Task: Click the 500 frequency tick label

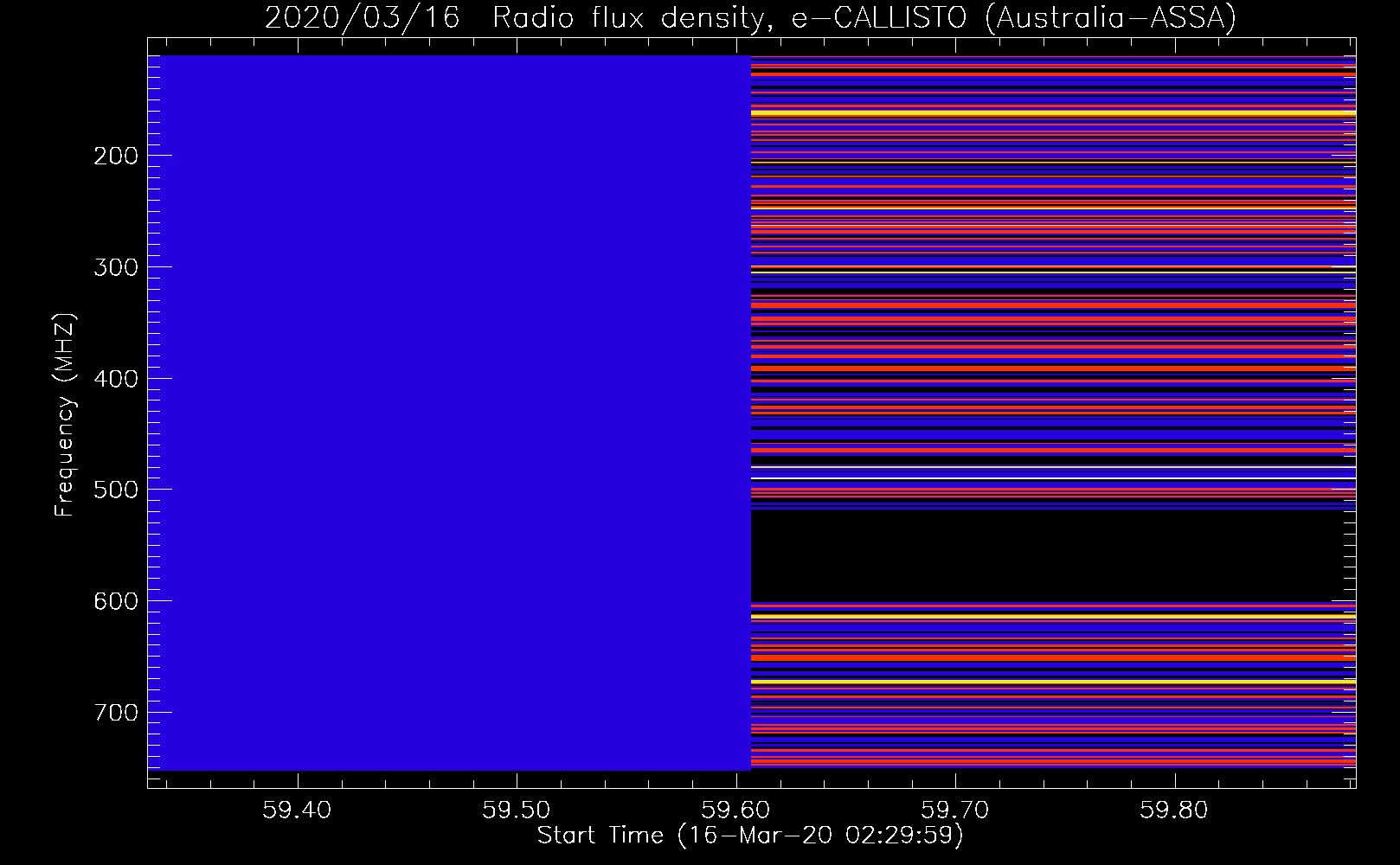Action: tap(116, 490)
